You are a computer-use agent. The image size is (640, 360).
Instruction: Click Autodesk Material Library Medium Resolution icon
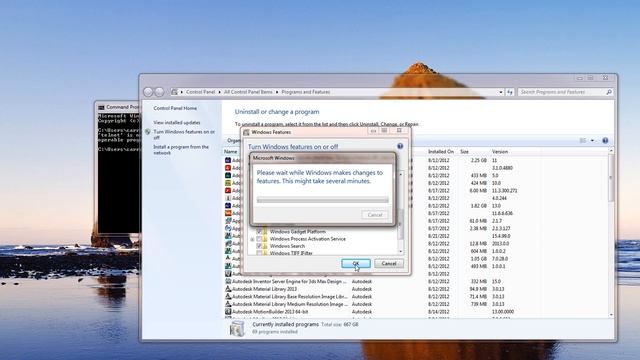[x=228, y=304]
